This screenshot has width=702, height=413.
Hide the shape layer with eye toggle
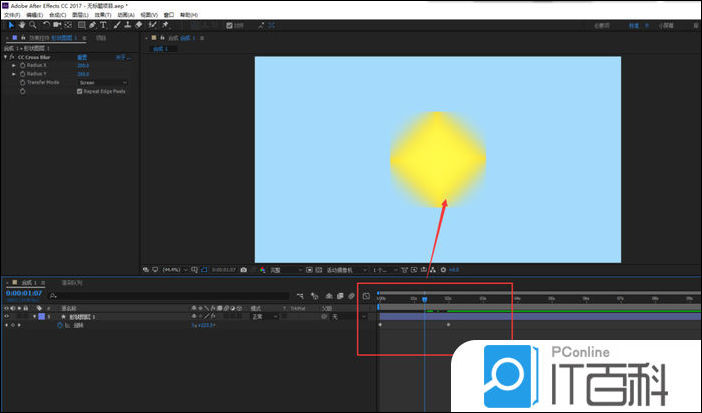tap(7, 317)
